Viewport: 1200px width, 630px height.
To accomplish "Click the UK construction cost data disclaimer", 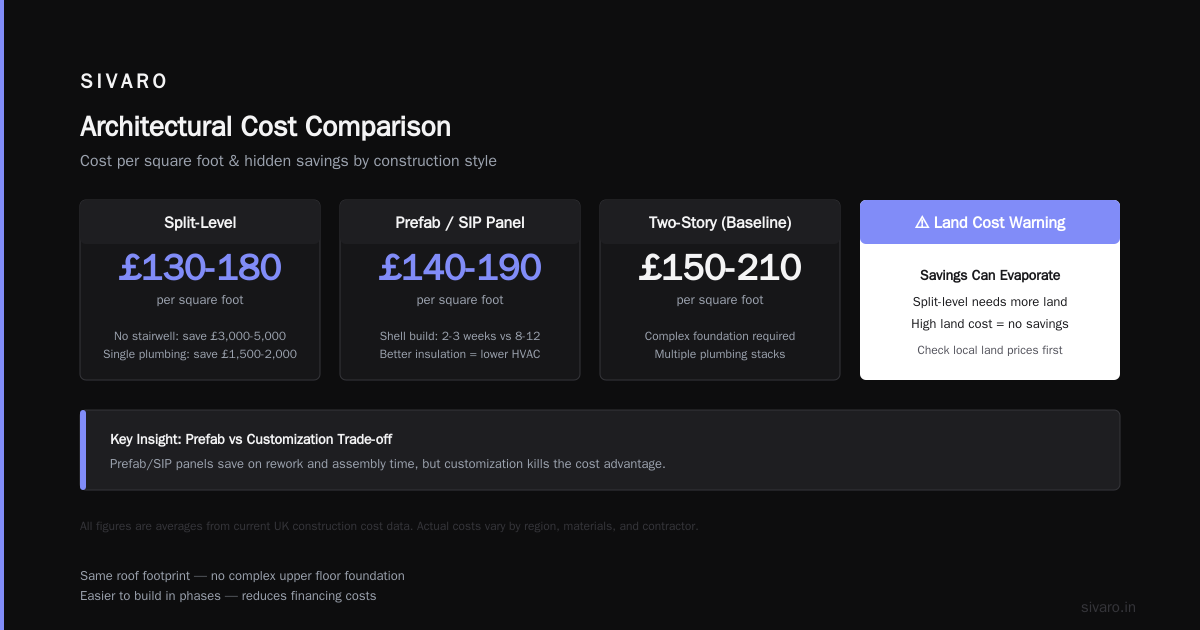I will [389, 526].
